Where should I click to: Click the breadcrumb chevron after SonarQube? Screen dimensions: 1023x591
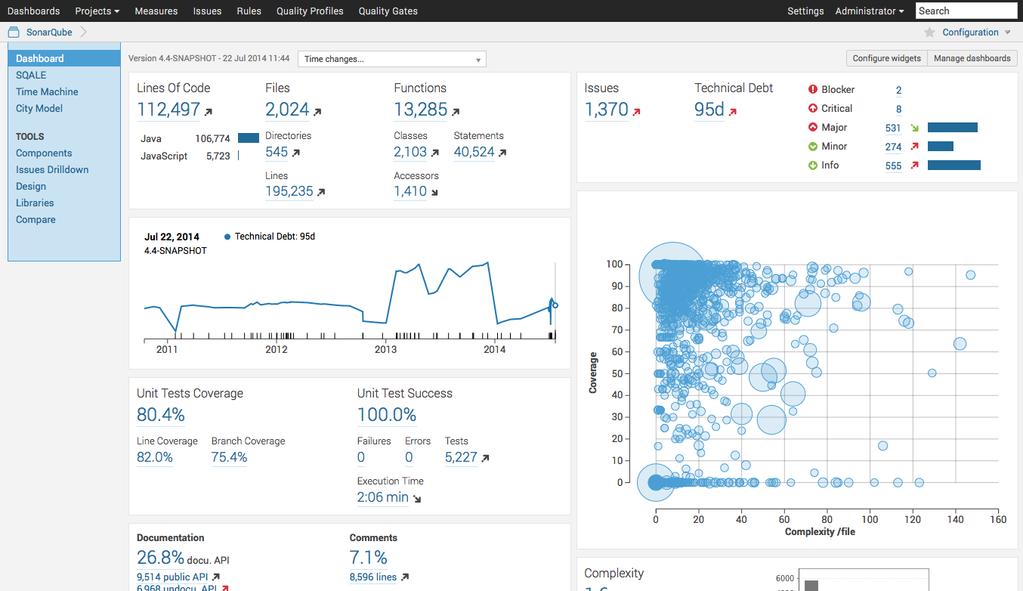point(84,32)
